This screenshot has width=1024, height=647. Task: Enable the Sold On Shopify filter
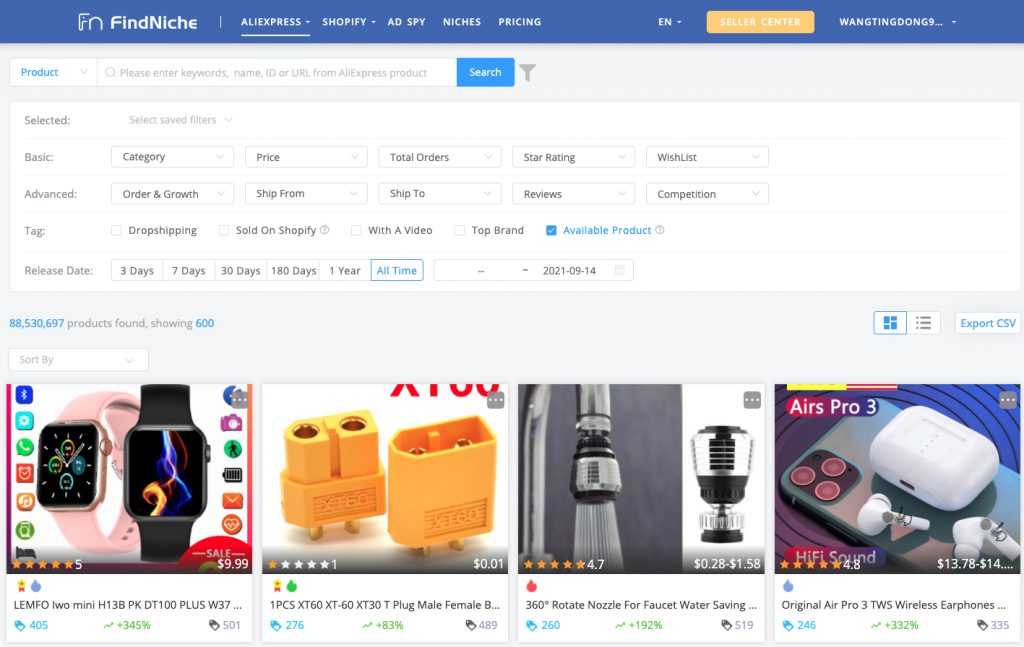tap(224, 230)
